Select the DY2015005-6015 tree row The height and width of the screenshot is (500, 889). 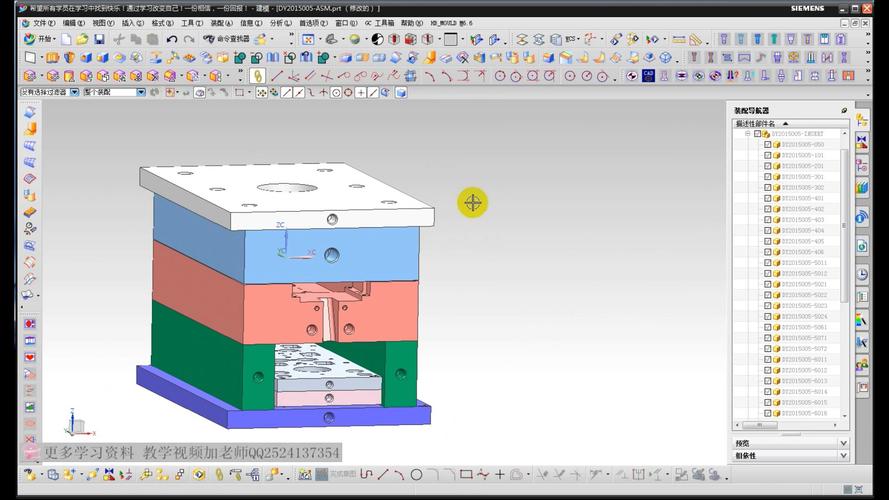click(788, 402)
